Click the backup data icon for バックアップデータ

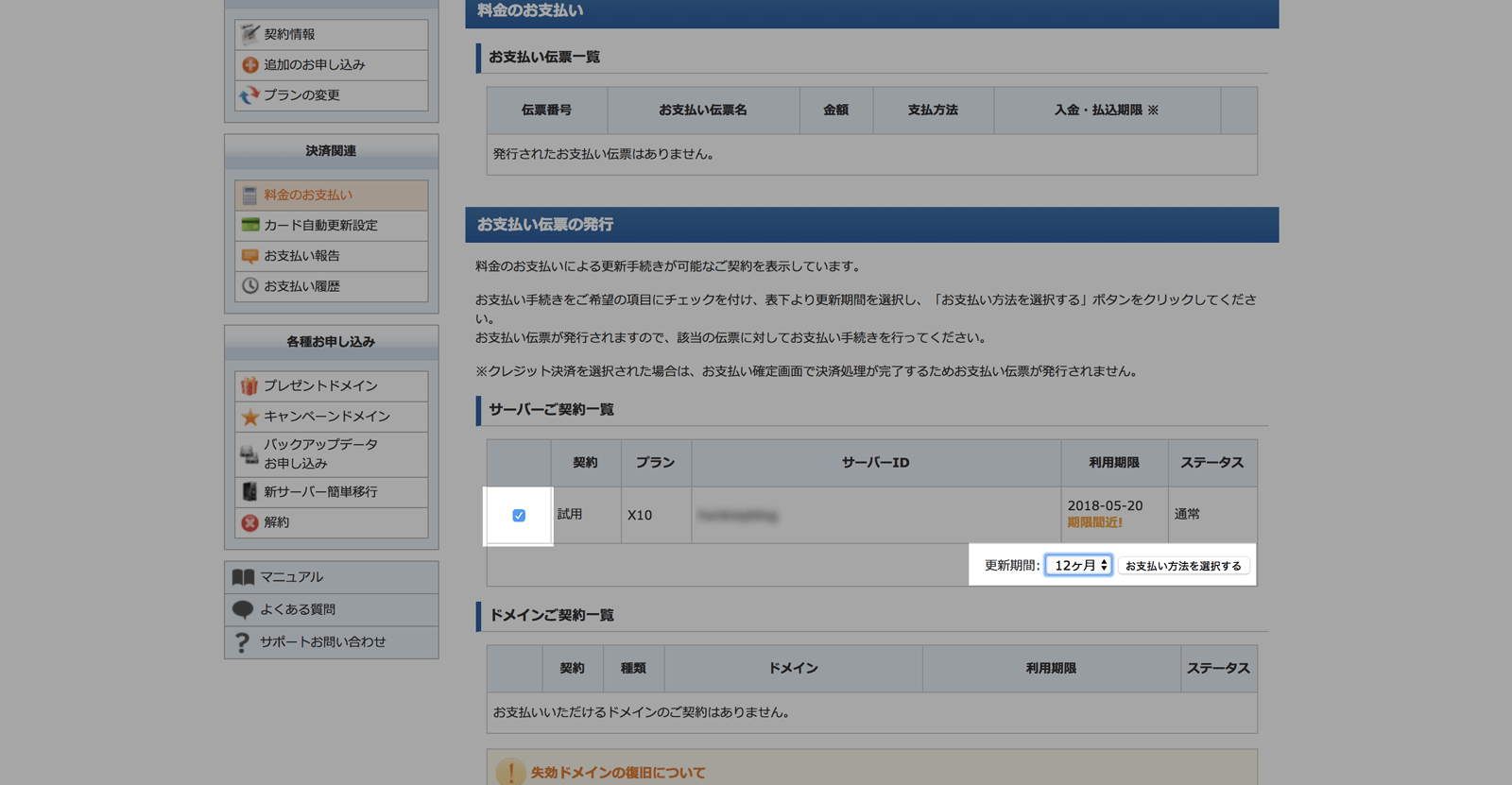(249, 454)
